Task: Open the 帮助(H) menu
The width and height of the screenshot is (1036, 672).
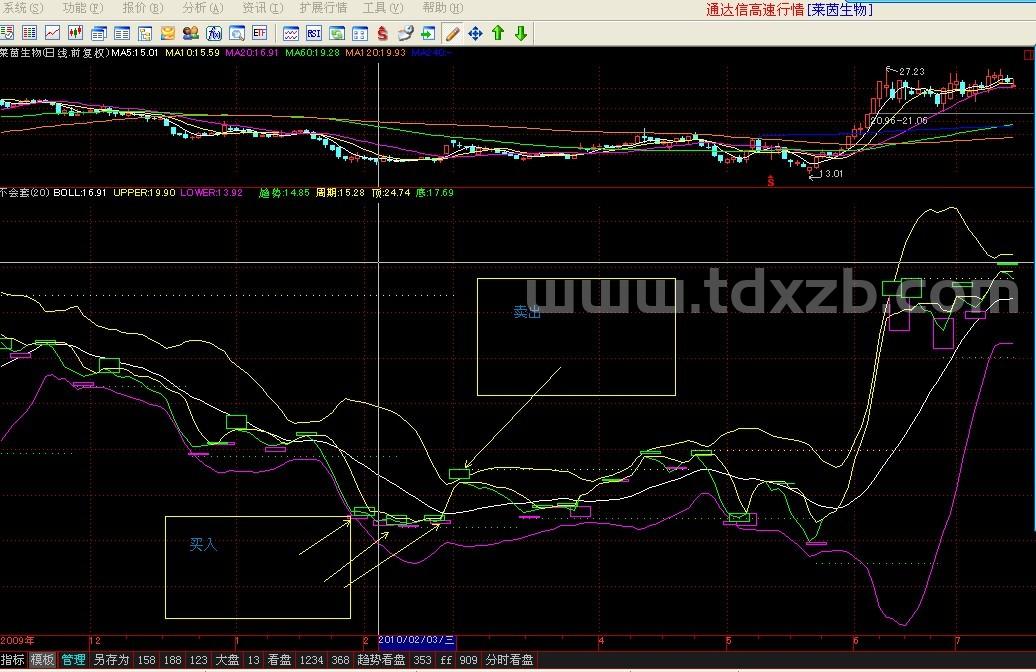Action: [x=443, y=8]
